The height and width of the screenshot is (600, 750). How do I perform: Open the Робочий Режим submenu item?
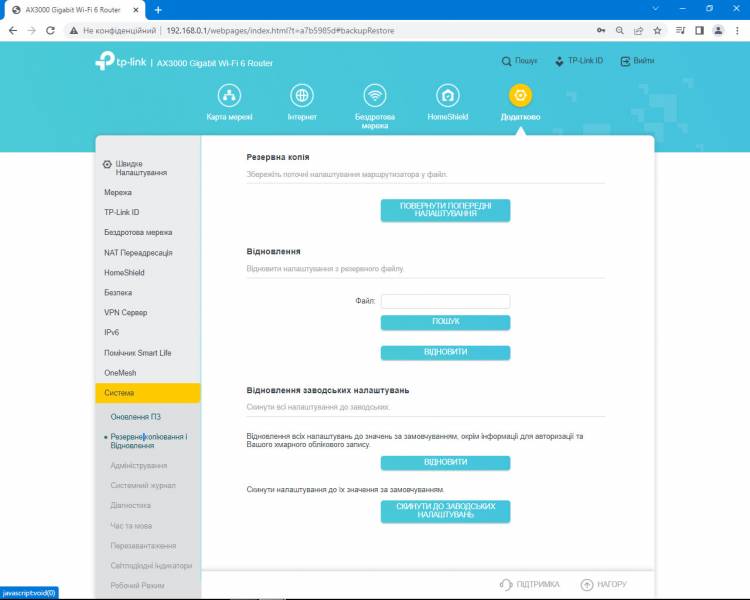137,586
